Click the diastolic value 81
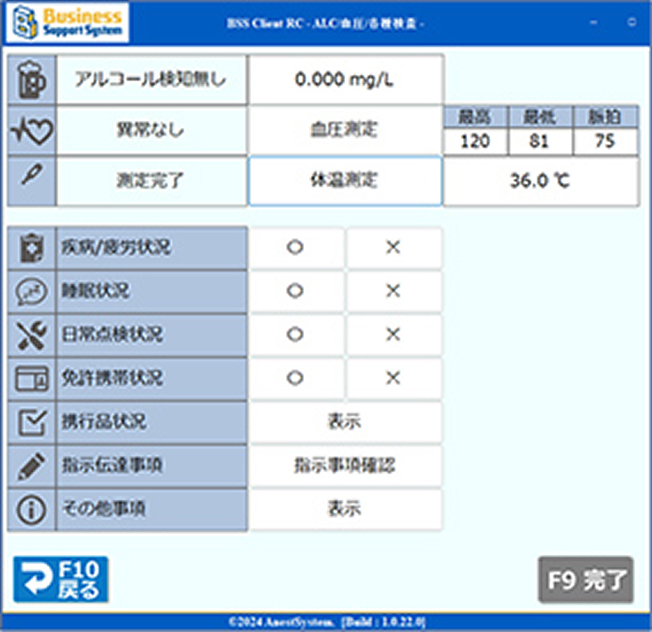Viewport: 652px width, 632px height. [x=540, y=141]
